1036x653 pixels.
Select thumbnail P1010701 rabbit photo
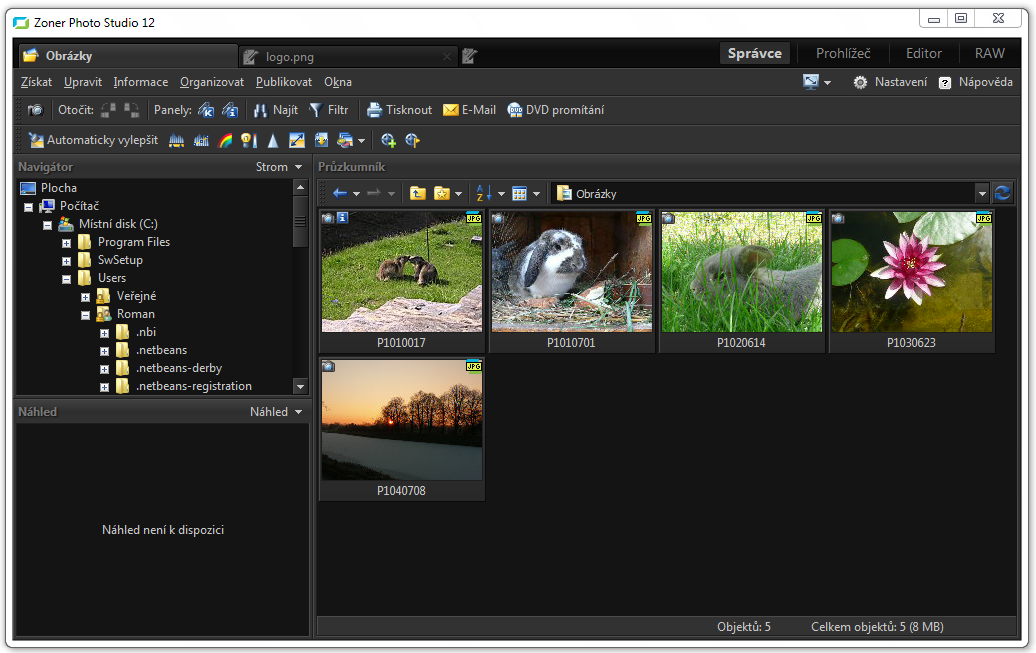click(x=572, y=281)
